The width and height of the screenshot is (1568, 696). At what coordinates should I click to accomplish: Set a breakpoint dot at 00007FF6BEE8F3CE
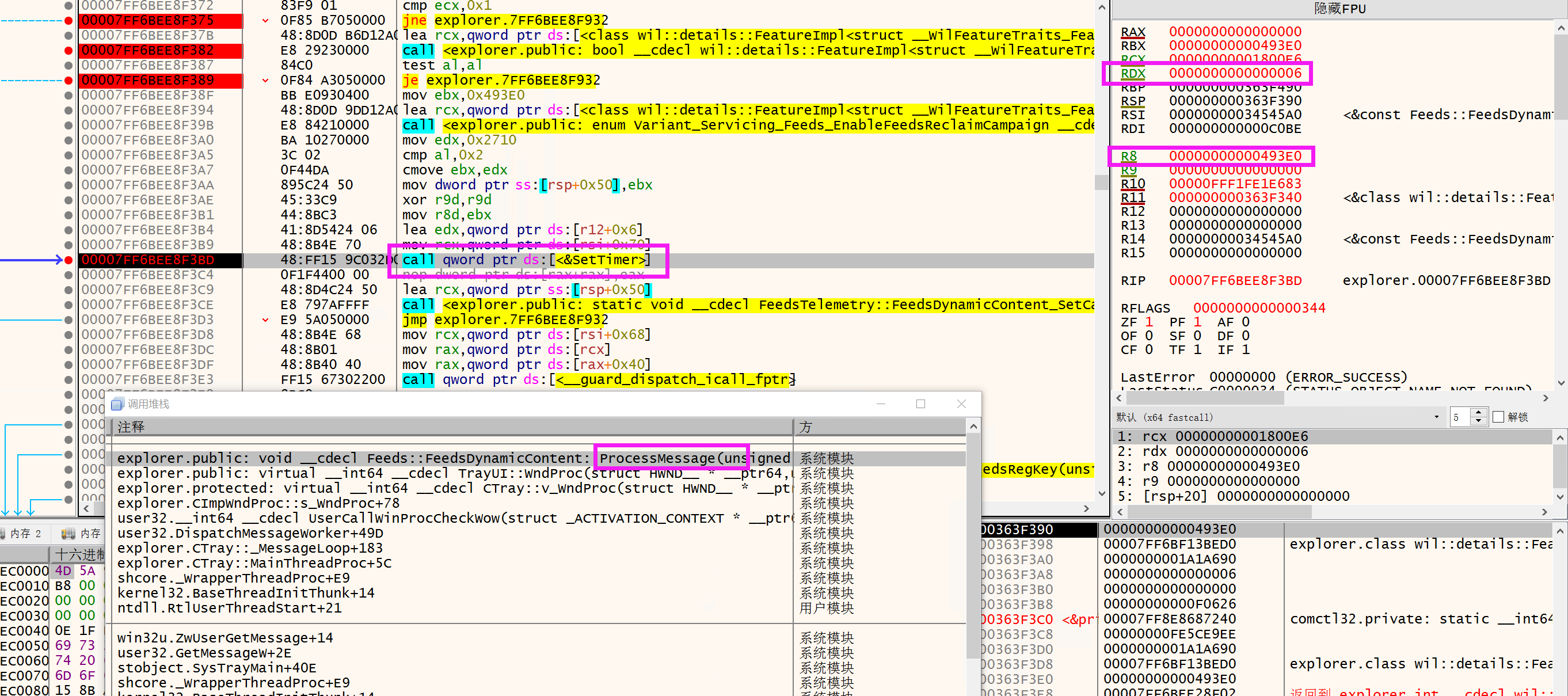[68, 305]
